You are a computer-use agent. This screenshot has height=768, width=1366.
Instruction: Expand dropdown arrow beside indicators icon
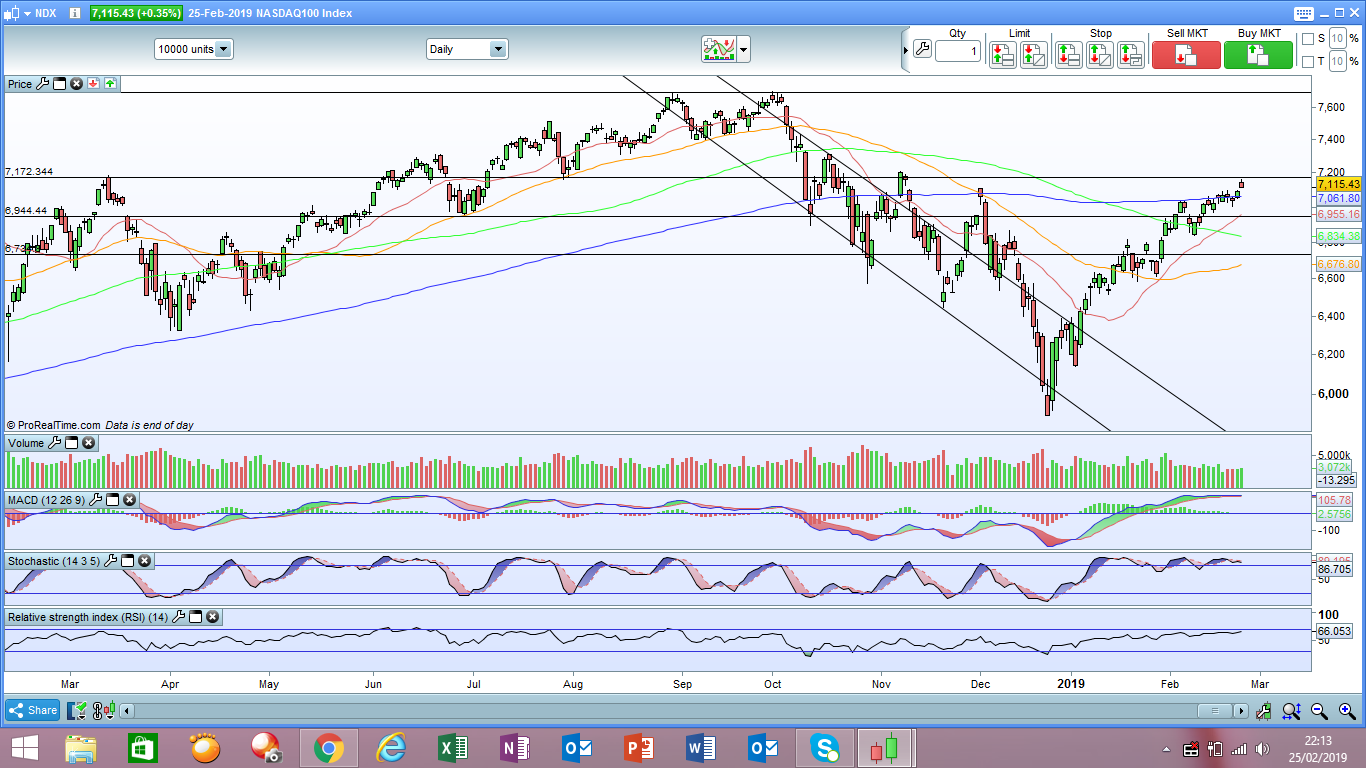[743, 49]
